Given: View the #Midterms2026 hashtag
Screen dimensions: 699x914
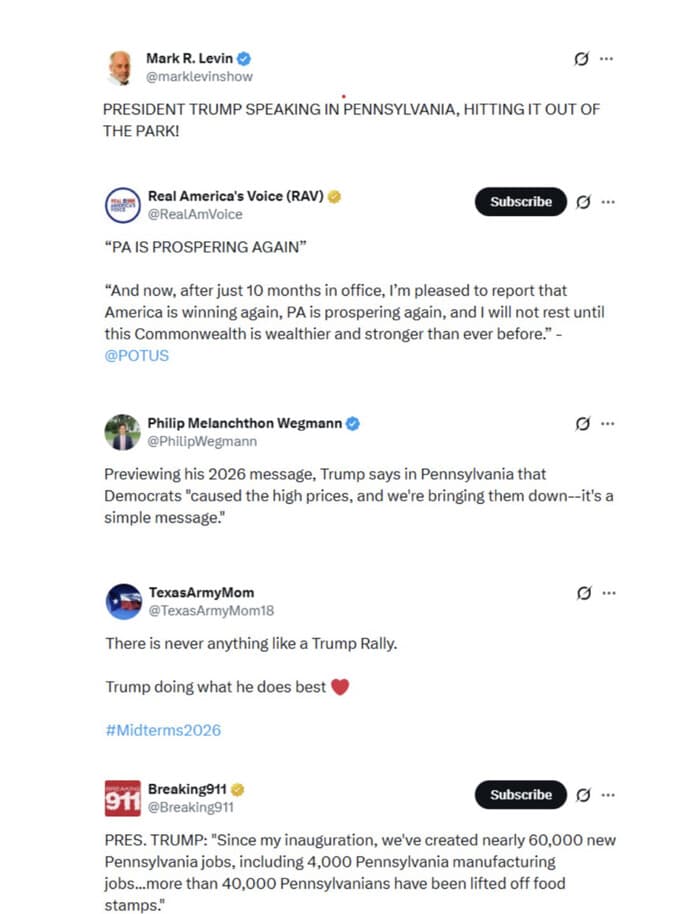Looking at the screenshot, I should tap(162, 730).
